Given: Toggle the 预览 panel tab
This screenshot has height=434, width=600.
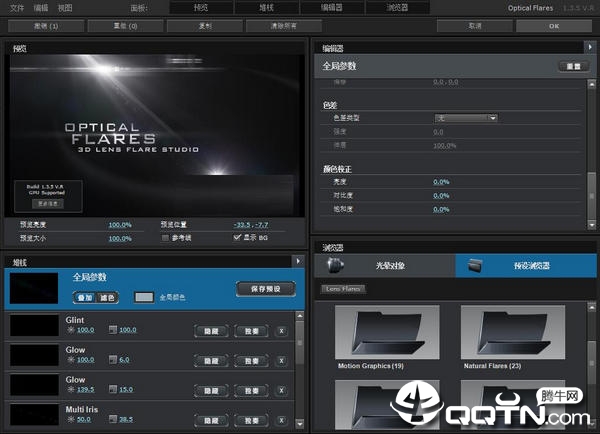Looking at the screenshot, I should 201,7.
